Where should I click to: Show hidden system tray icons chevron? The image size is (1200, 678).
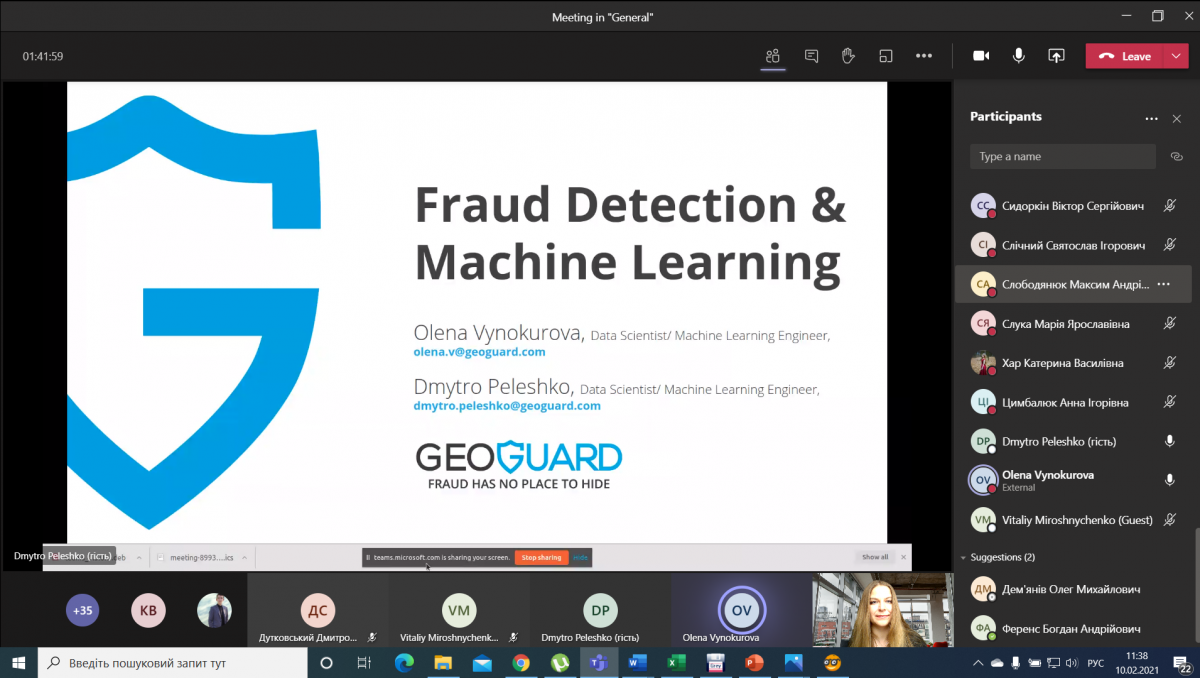pos(978,662)
